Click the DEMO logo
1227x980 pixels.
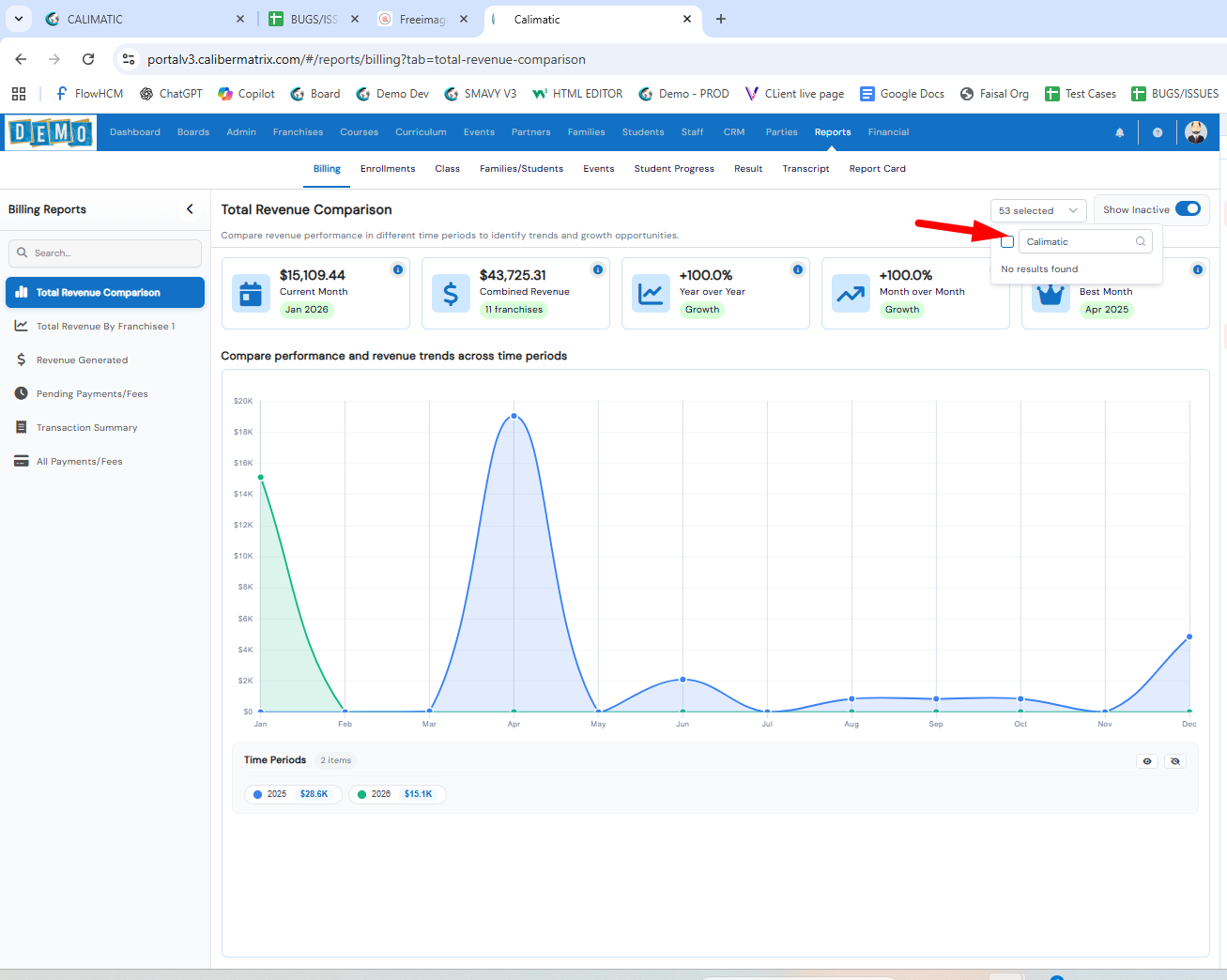click(x=51, y=132)
